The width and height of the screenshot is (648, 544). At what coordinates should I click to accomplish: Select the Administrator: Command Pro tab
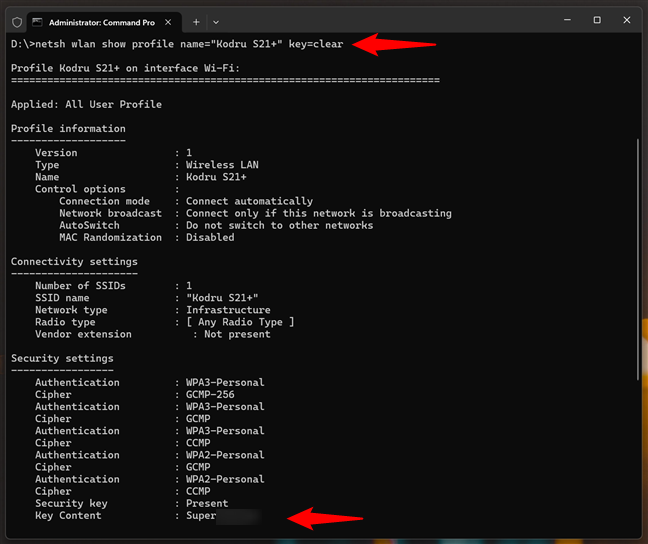click(x=98, y=20)
